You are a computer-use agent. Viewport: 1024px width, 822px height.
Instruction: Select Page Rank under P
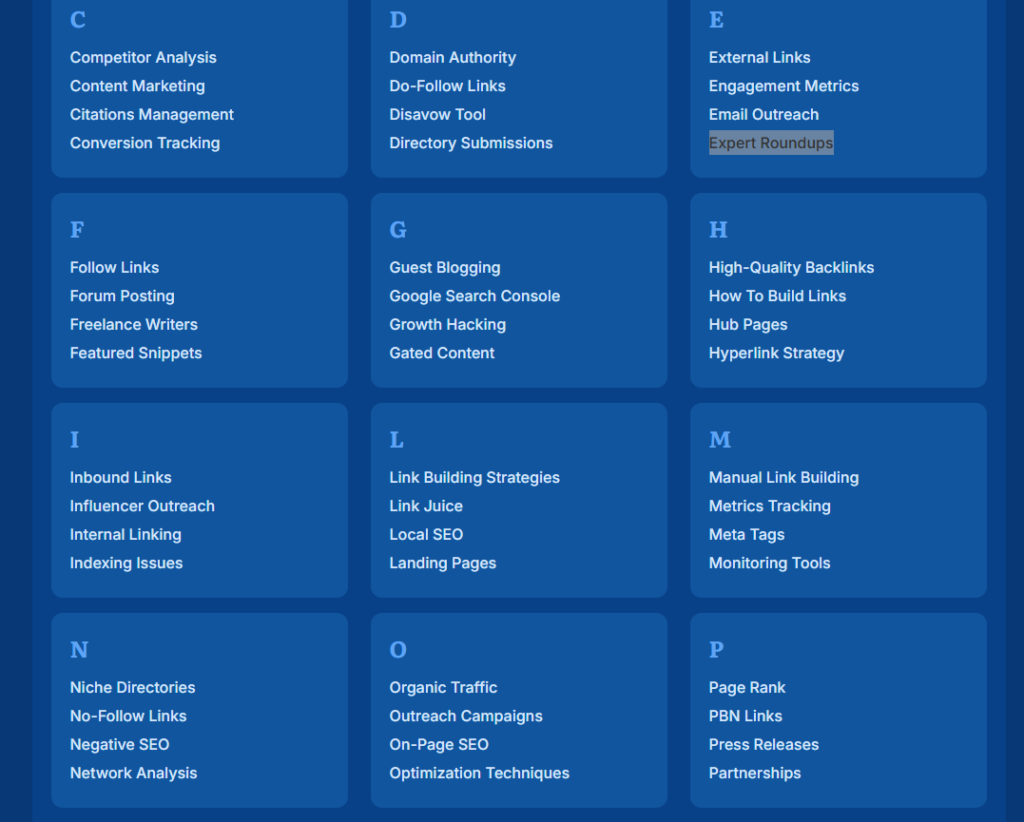tap(747, 687)
